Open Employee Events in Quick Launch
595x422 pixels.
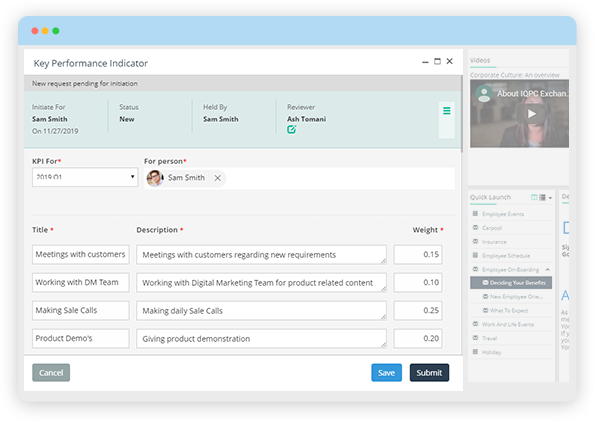503,214
